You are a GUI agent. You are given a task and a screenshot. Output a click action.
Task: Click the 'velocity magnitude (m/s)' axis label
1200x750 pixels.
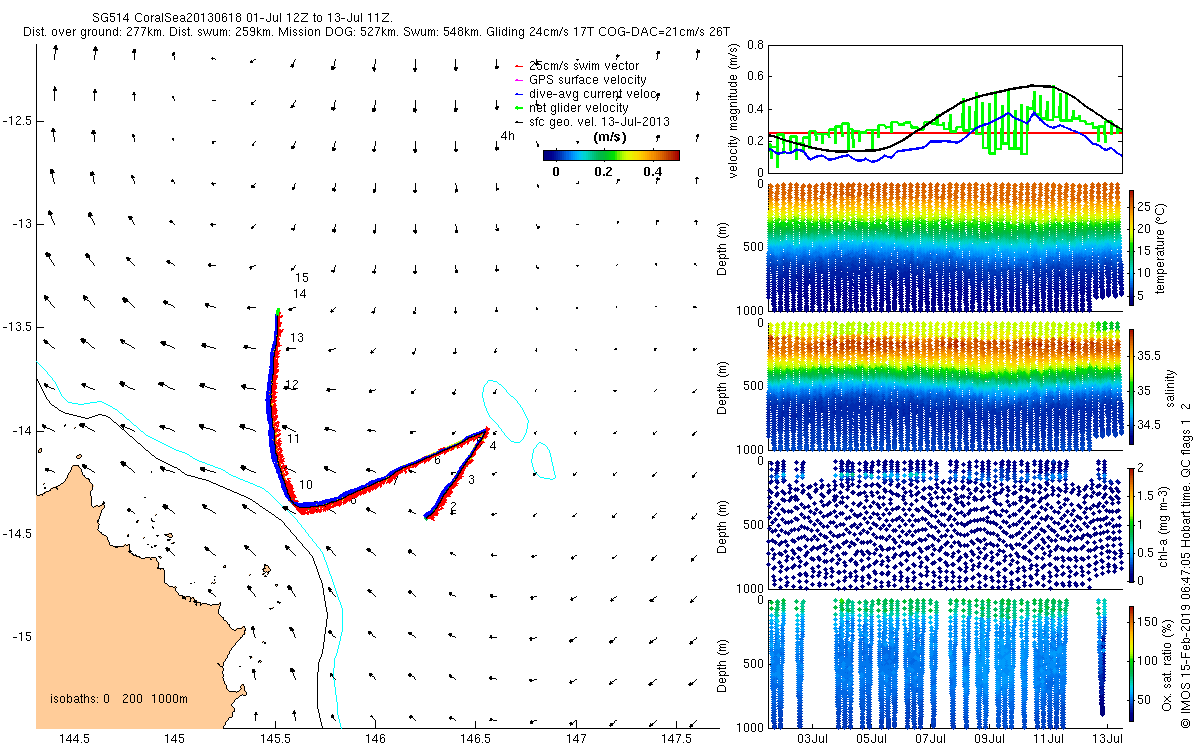point(734,112)
